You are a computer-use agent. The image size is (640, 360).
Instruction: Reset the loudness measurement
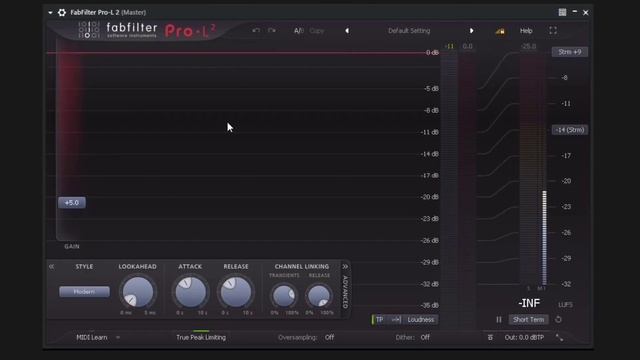coord(558,320)
